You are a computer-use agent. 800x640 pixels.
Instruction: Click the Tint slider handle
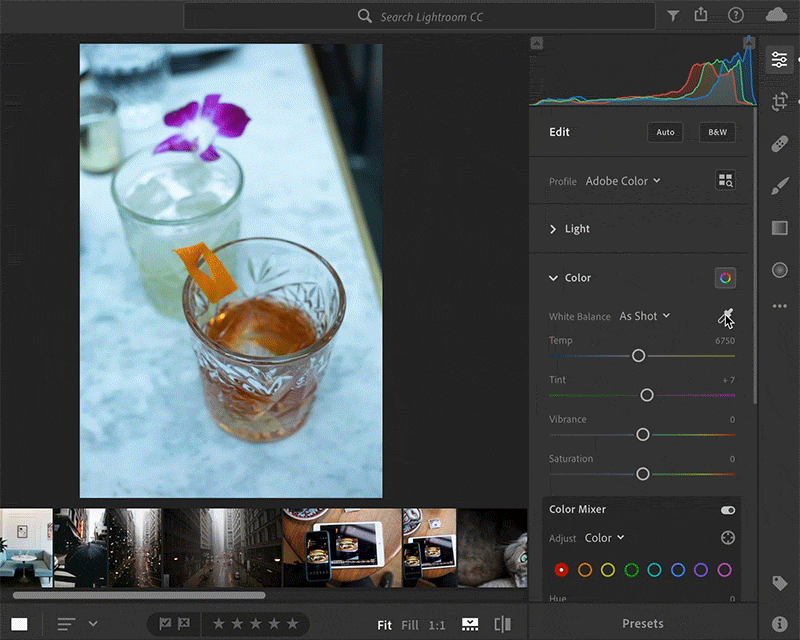click(646, 395)
